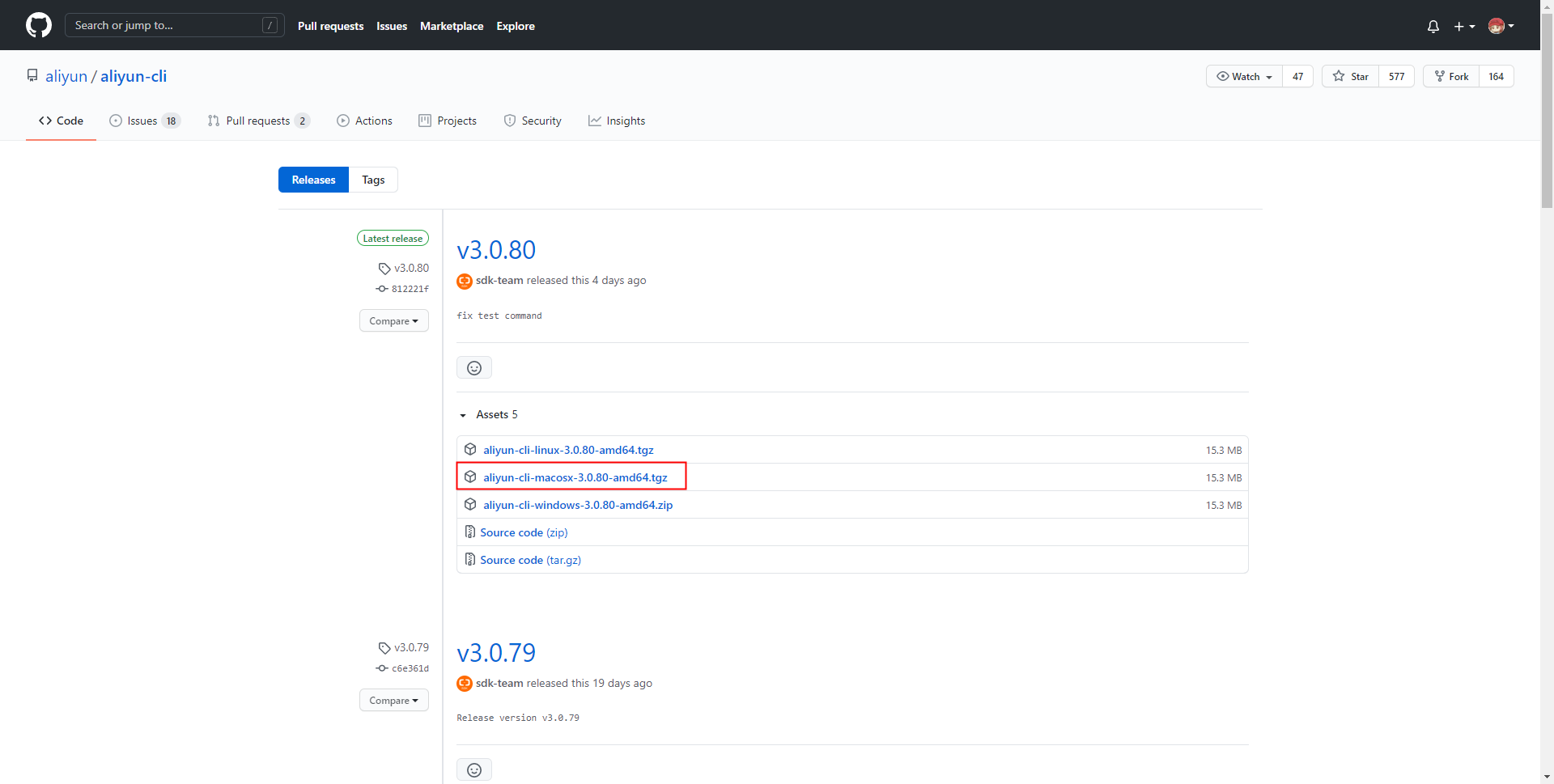Image resolution: width=1554 pixels, height=784 pixels.
Task: Switch to the Code tab
Action: [x=61, y=121]
